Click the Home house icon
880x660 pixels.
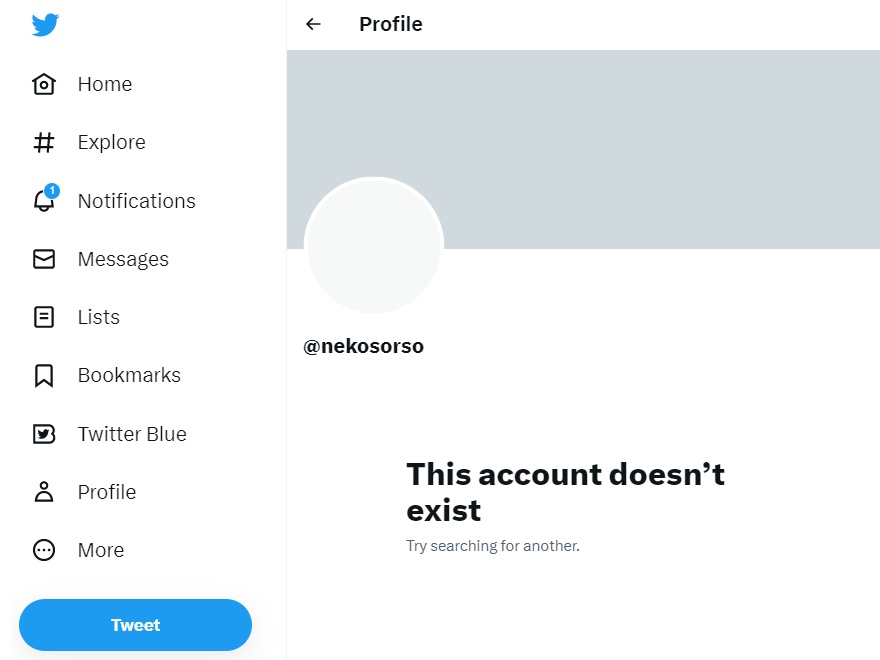pyautogui.click(x=44, y=84)
